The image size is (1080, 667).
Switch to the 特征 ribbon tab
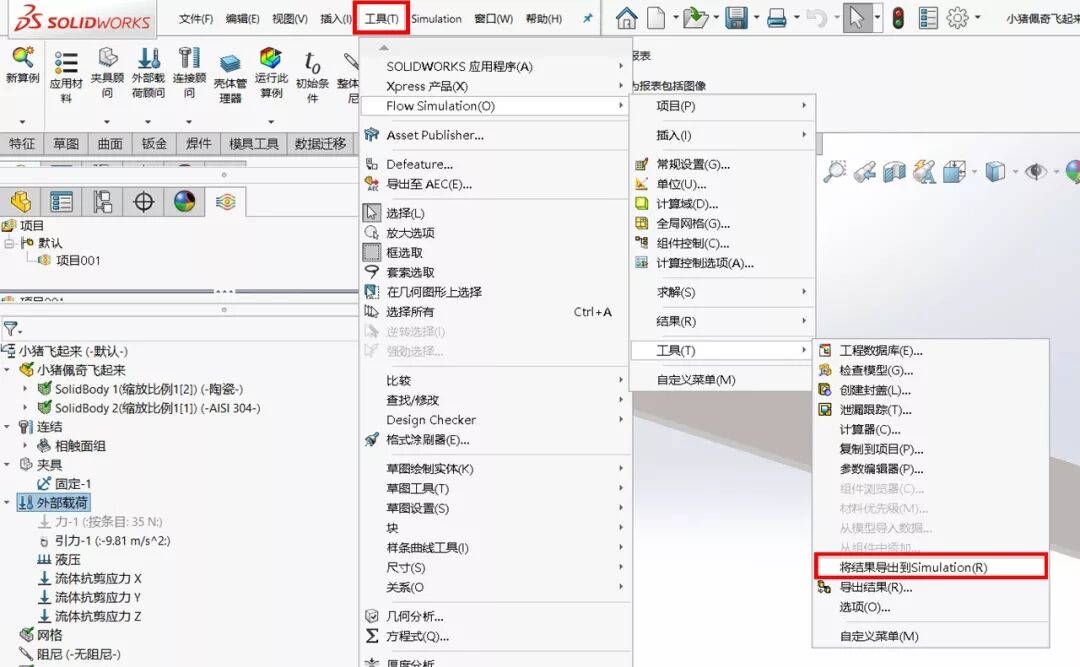(22, 143)
